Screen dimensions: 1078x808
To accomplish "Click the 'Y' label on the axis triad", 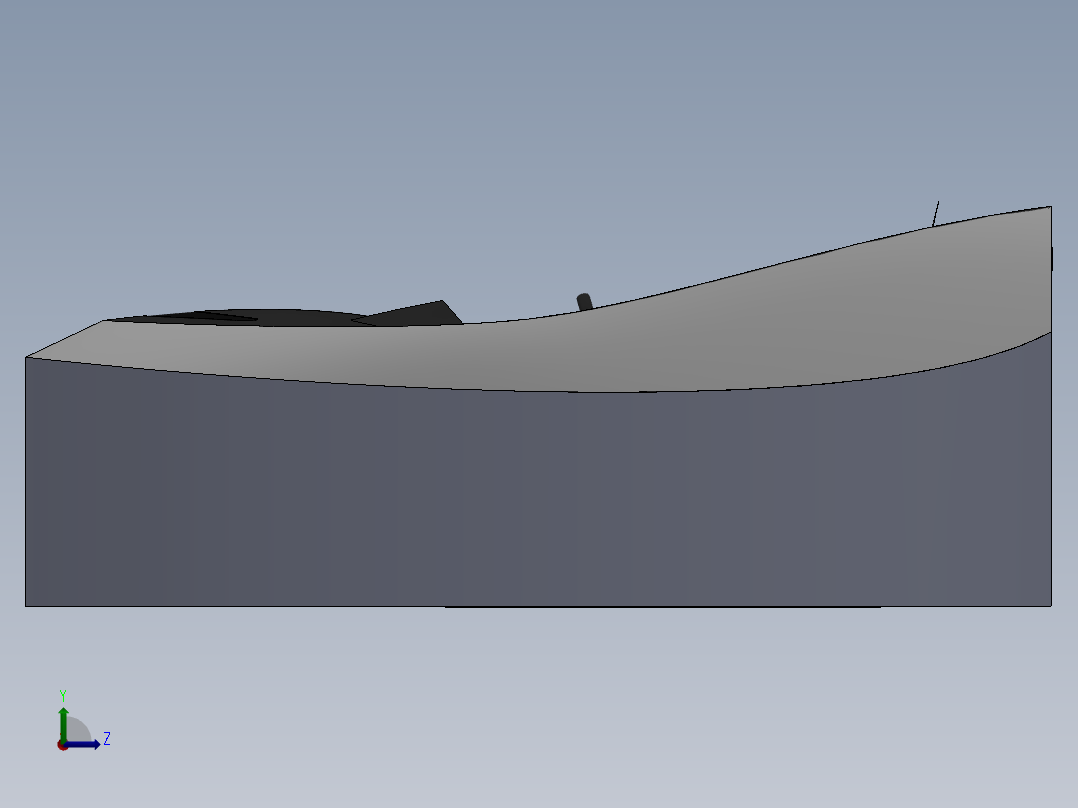I will click(x=63, y=695).
